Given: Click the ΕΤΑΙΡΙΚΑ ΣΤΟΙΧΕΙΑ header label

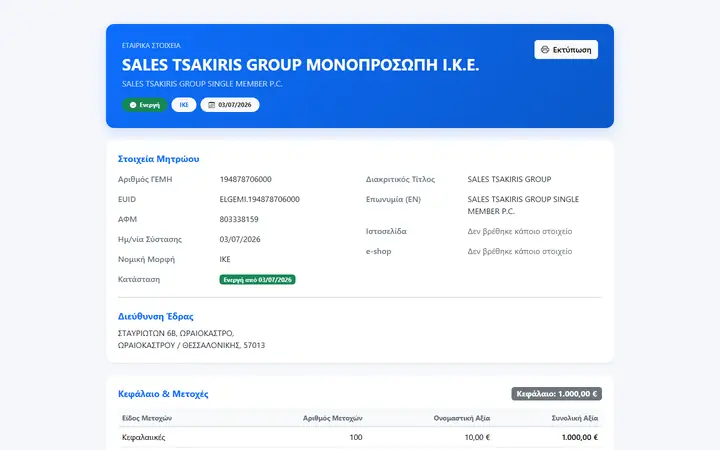Looking at the screenshot, I should (151, 45).
